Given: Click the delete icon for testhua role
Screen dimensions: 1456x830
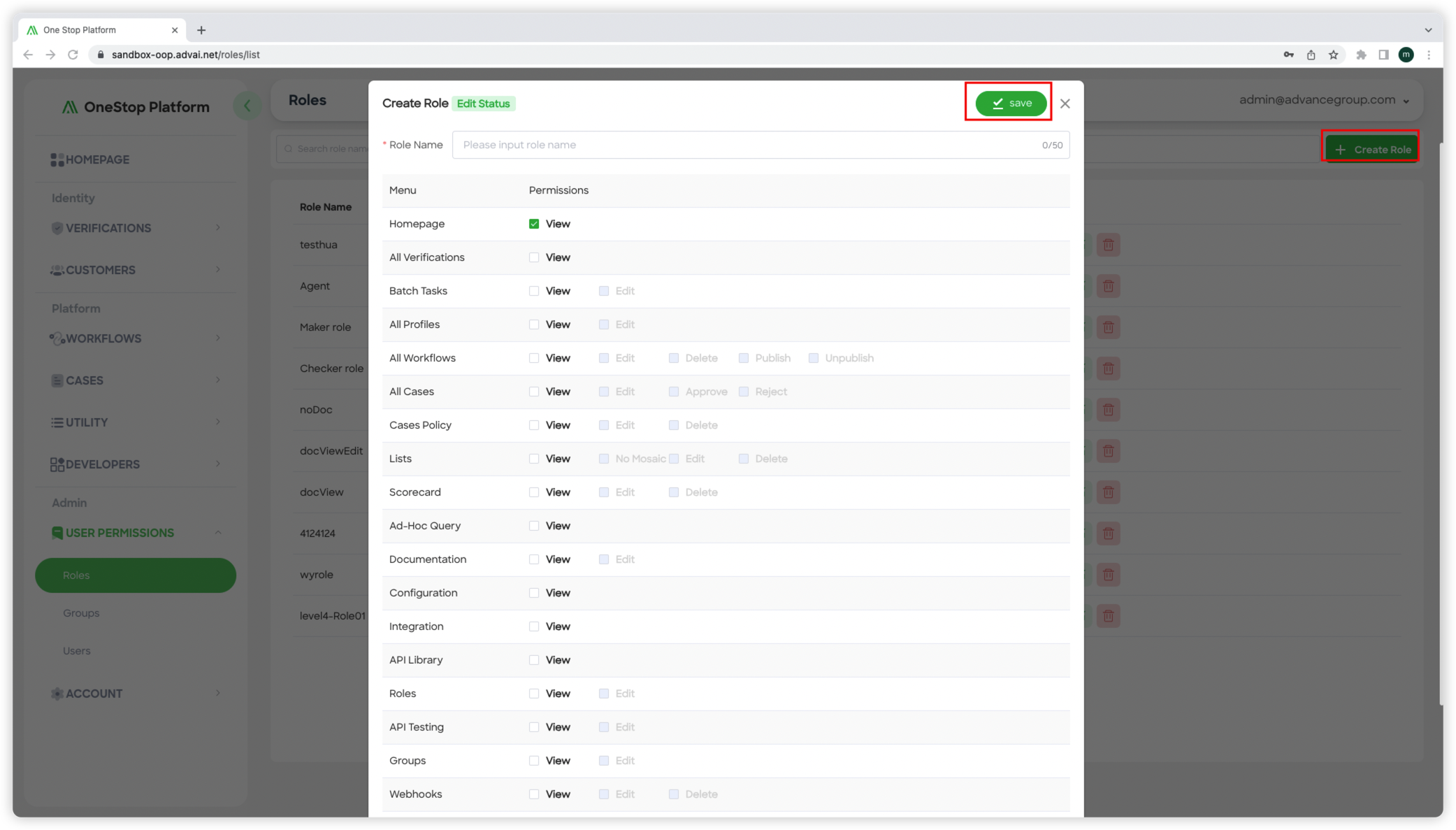Looking at the screenshot, I should (x=1109, y=244).
